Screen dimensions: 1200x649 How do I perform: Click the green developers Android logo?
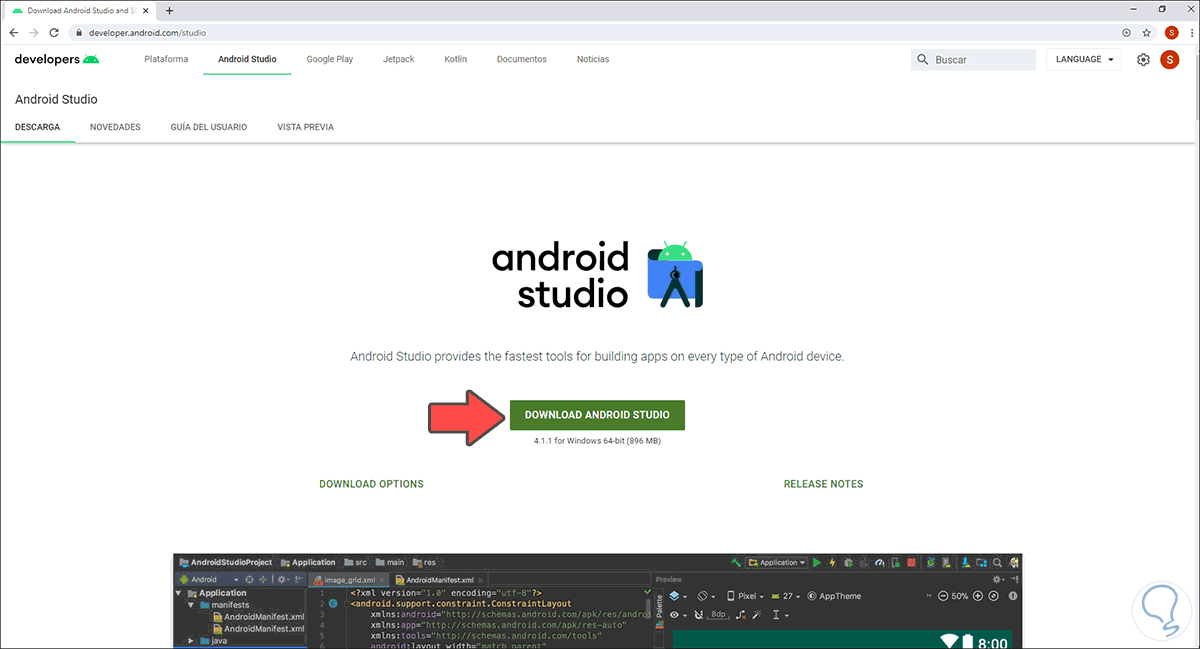pyautogui.click(x=89, y=59)
